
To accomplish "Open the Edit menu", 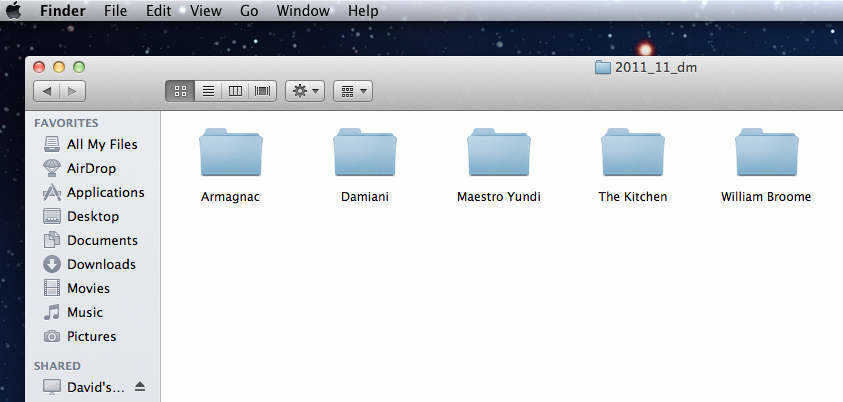I will pyautogui.click(x=158, y=11).
